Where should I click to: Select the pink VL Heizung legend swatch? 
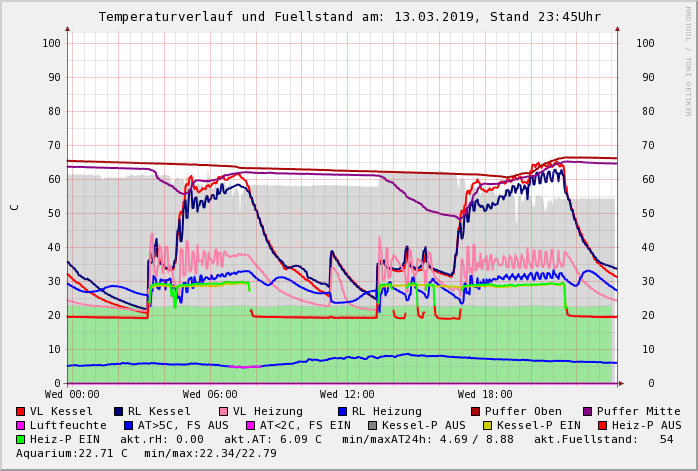pos(223,411)
